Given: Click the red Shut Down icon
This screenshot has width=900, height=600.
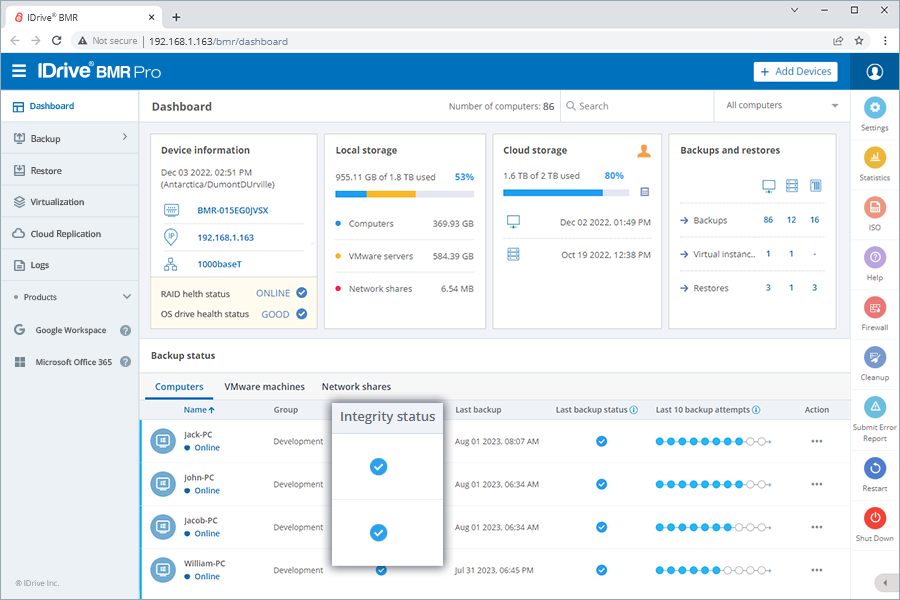Looking at the screenshot, I should click(x=874, y=518).
